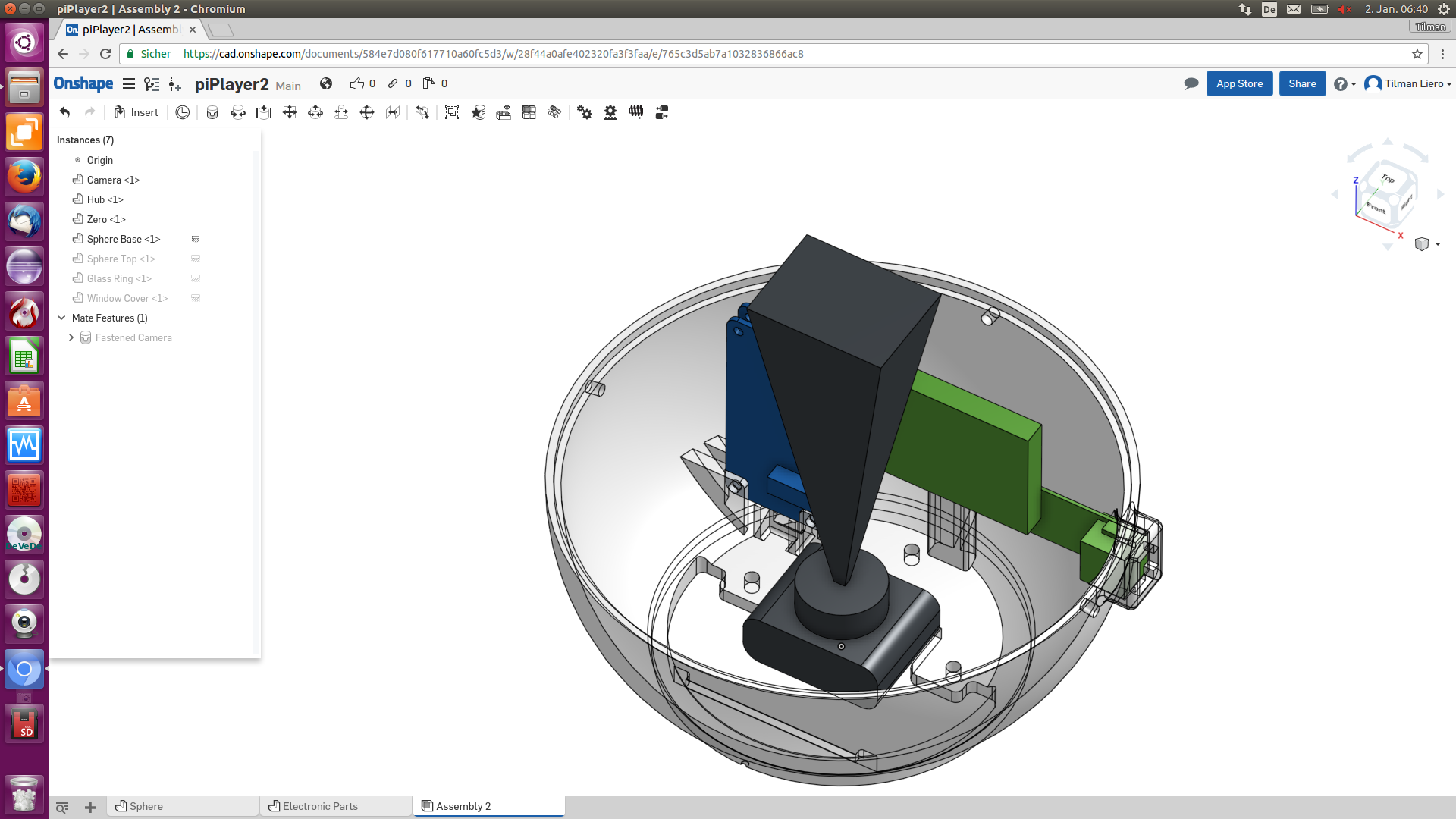Open the Help dropdown menu
Image resolution: width=1456 pixels, height=819 pixels.
point(1345,84)
